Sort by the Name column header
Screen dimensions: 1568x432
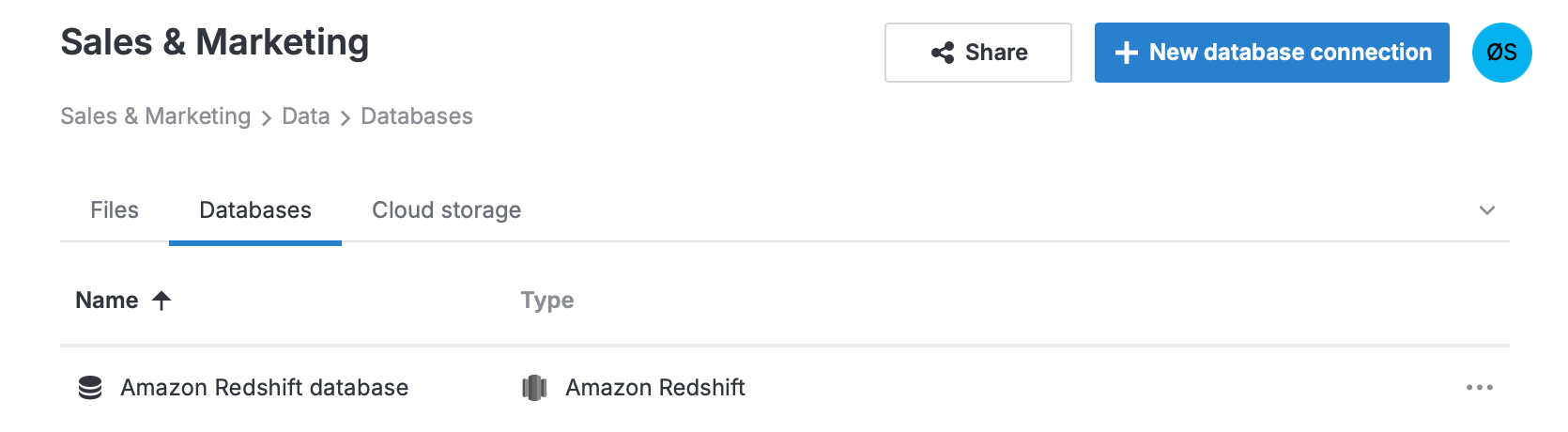pyautogui.click(x=107, y=301)
